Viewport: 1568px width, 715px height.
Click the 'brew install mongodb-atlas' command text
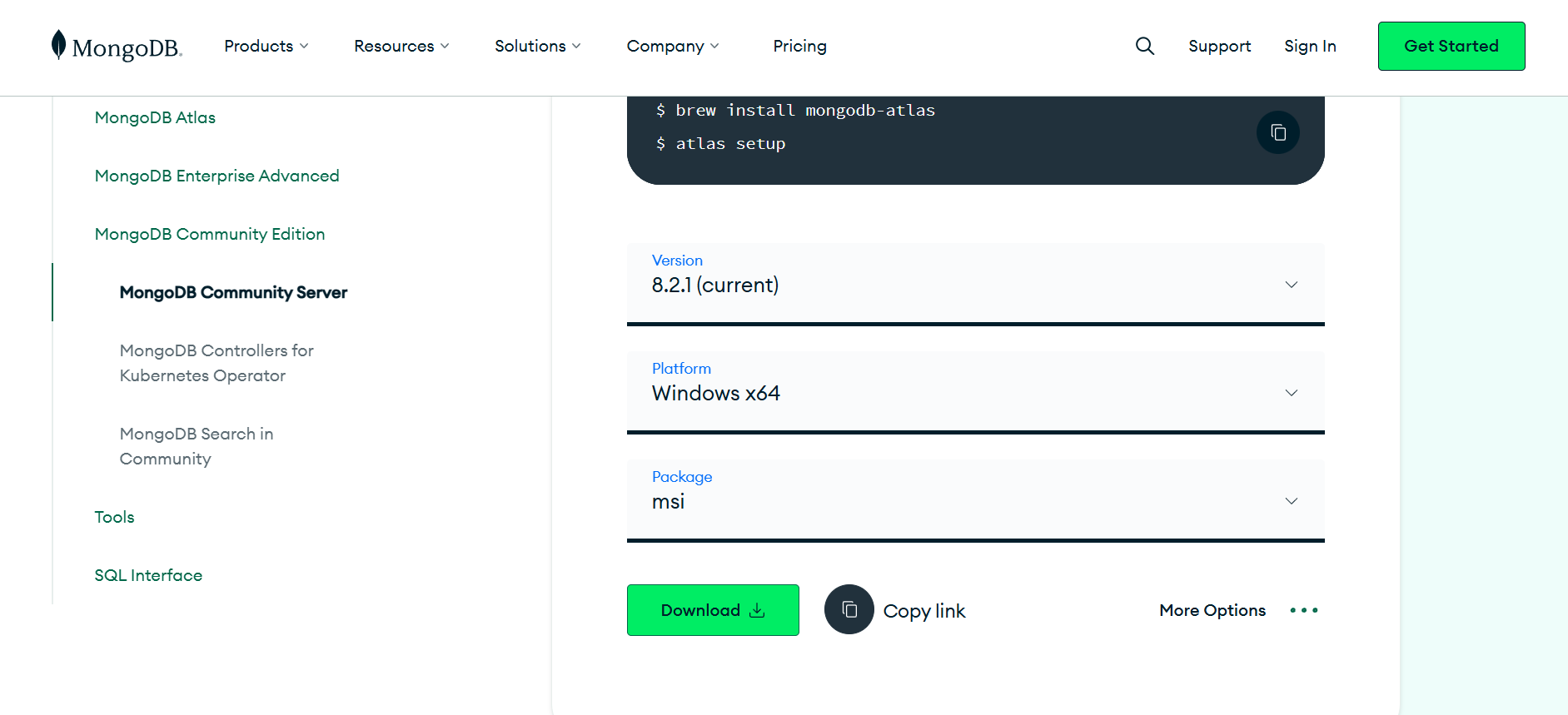point(805,110)
